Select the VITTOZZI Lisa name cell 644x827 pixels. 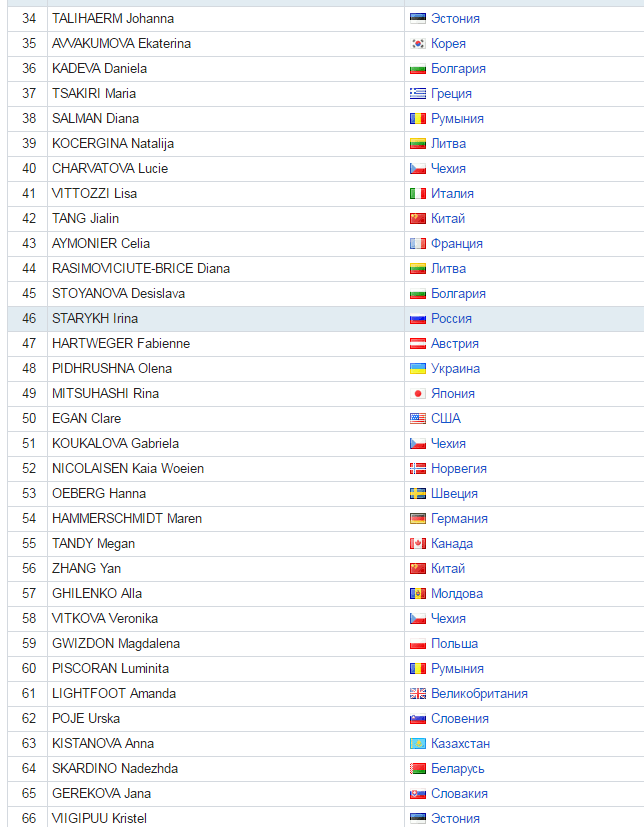[226, 194]
